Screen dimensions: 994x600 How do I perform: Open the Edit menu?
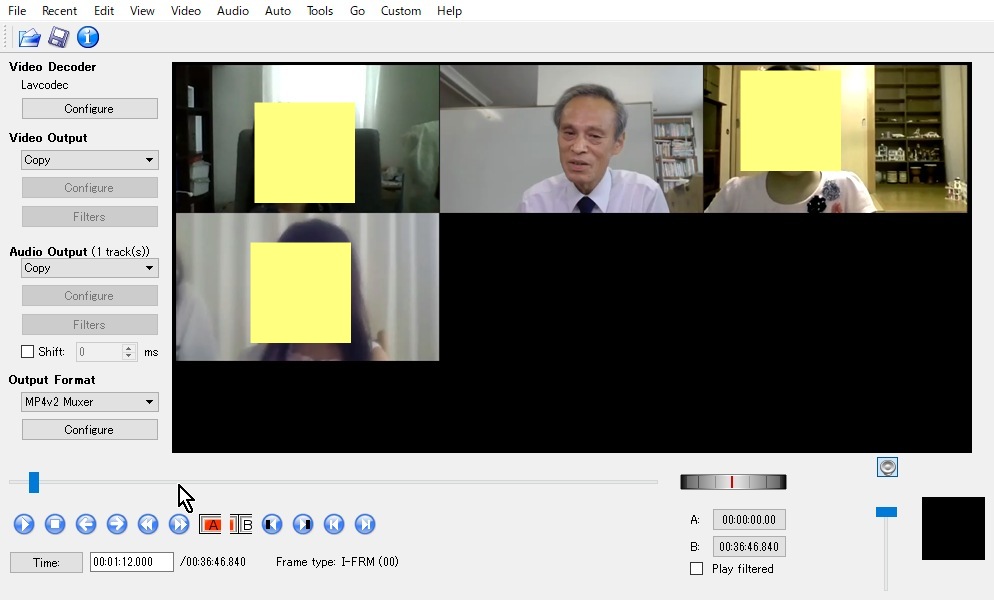point(104,11)
